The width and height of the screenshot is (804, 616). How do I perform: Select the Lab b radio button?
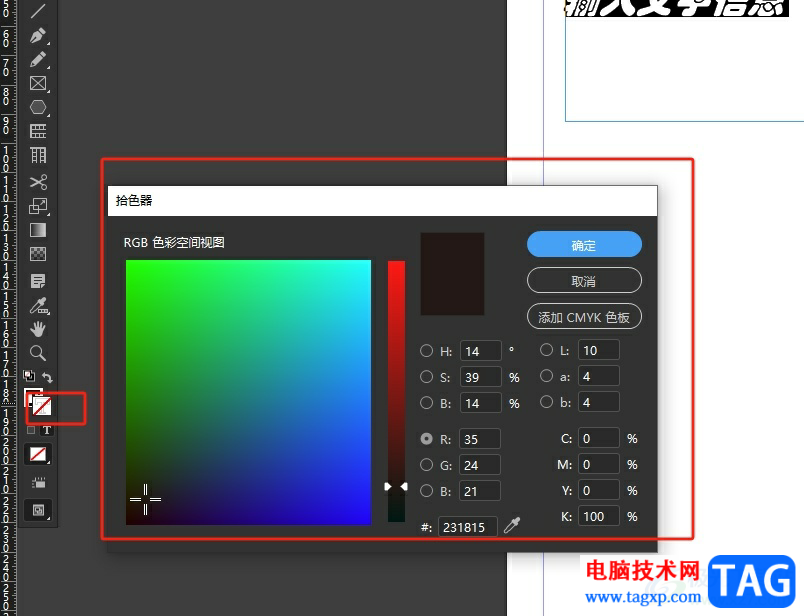pos(547,402)
